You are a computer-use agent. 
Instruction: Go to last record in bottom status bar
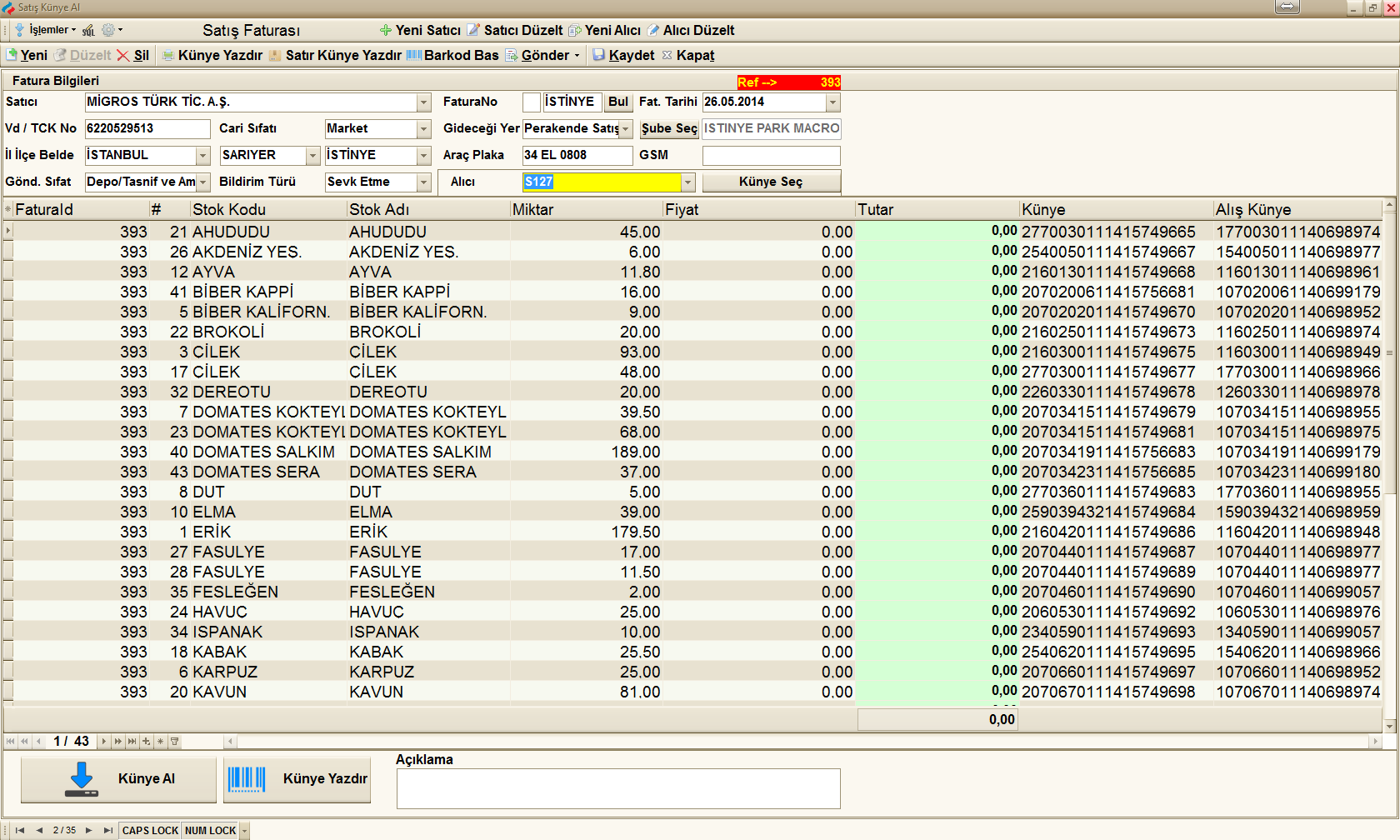pos(107,830)
